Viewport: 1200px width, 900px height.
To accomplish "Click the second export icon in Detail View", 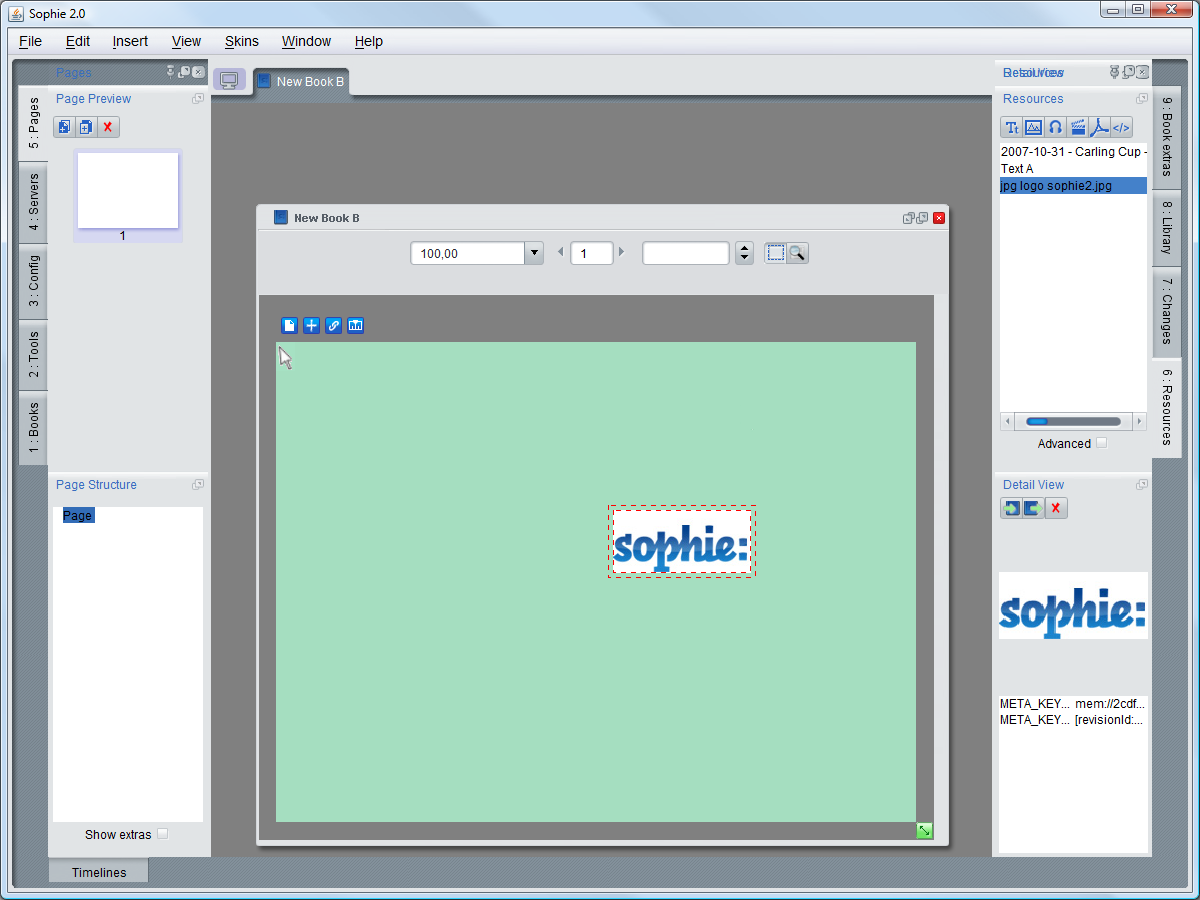I will [x=1033, y=508].
